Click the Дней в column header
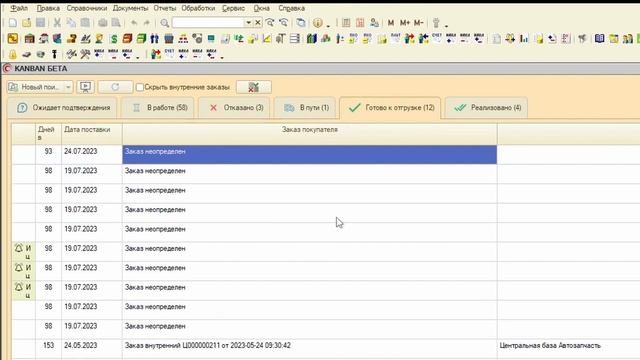 [48, 134]
